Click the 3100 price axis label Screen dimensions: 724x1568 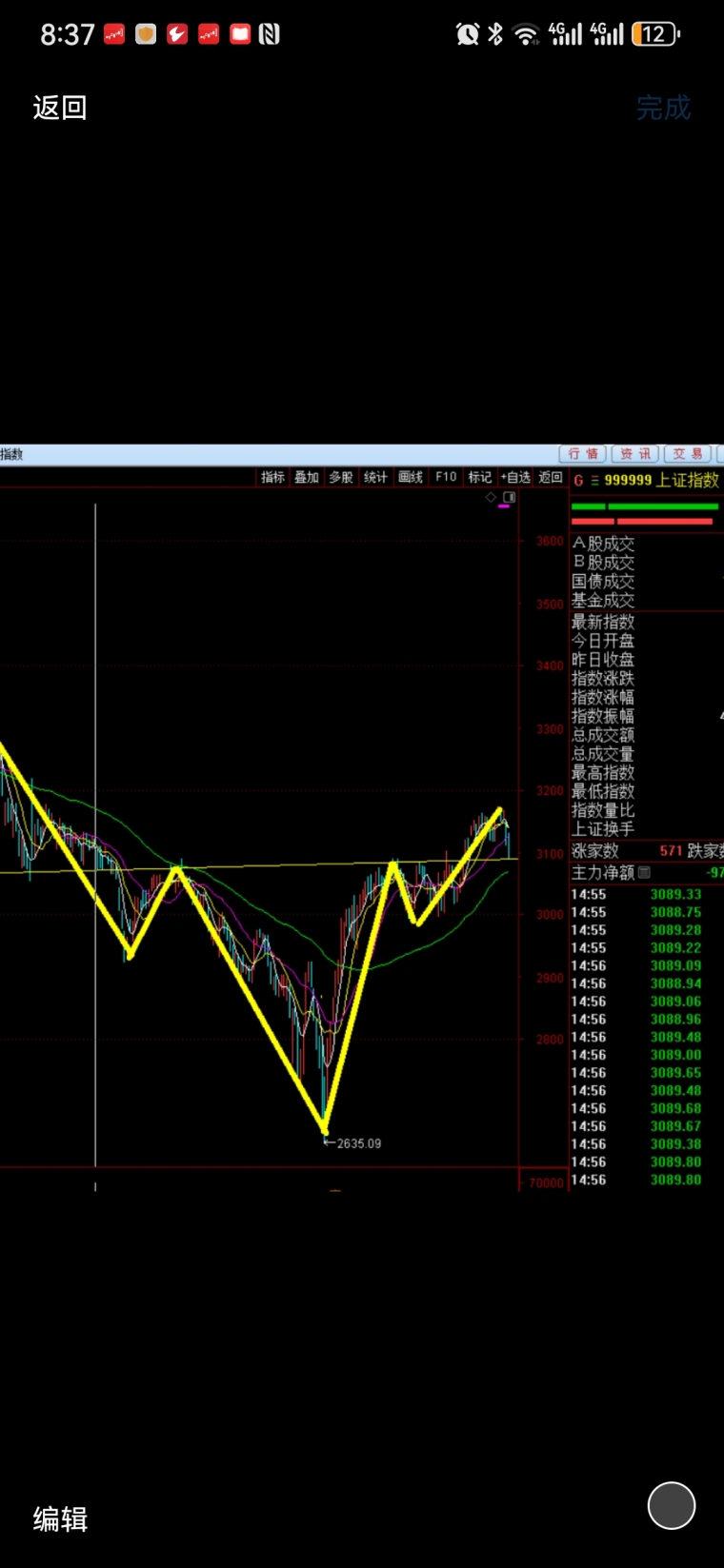(x=550, y=854)
